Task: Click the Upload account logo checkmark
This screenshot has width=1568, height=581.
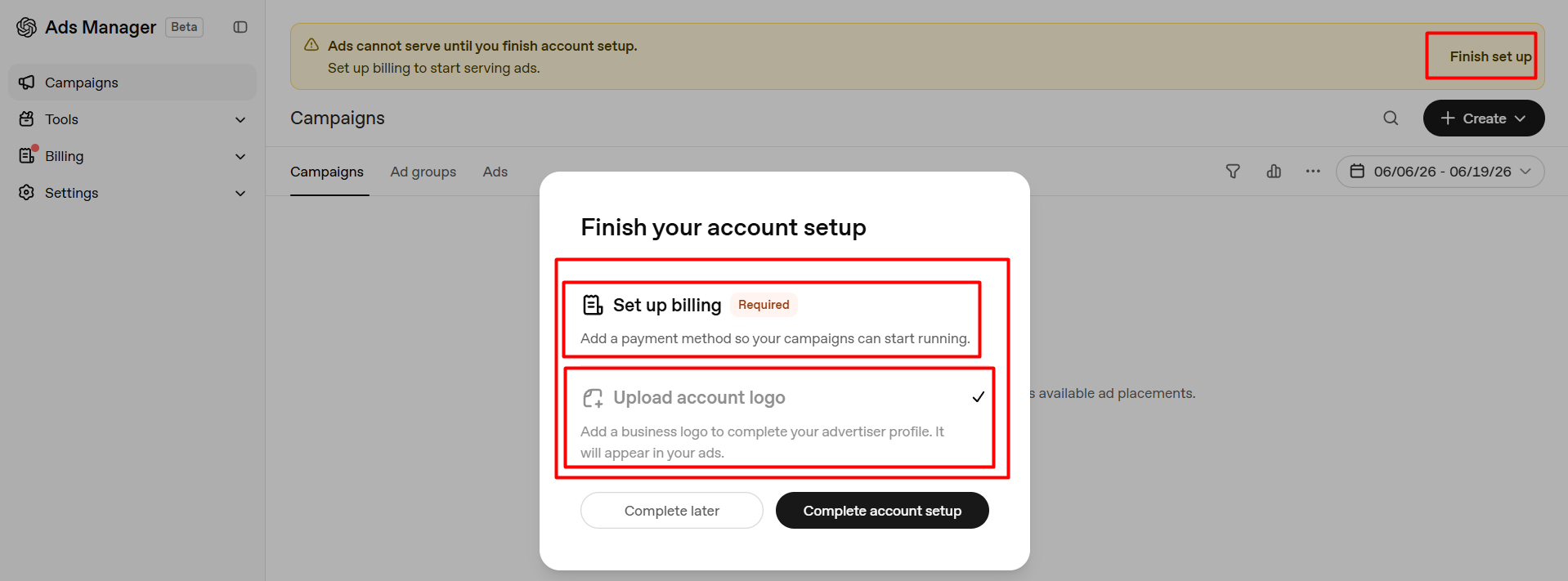Action: pos(978,397)
